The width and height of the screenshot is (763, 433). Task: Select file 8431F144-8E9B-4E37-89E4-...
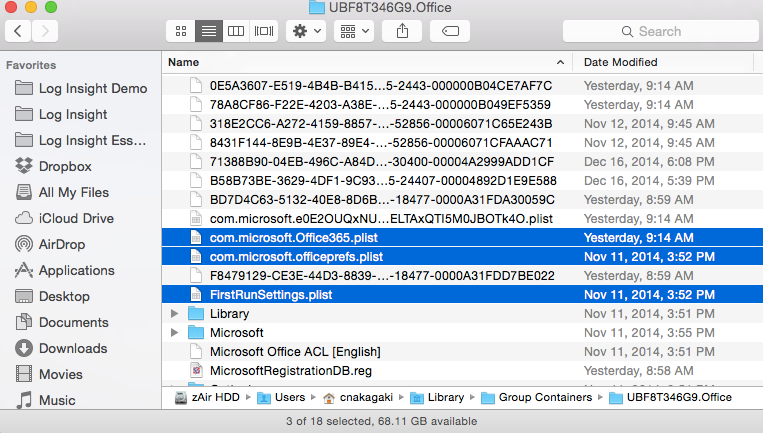coord(462,143)
